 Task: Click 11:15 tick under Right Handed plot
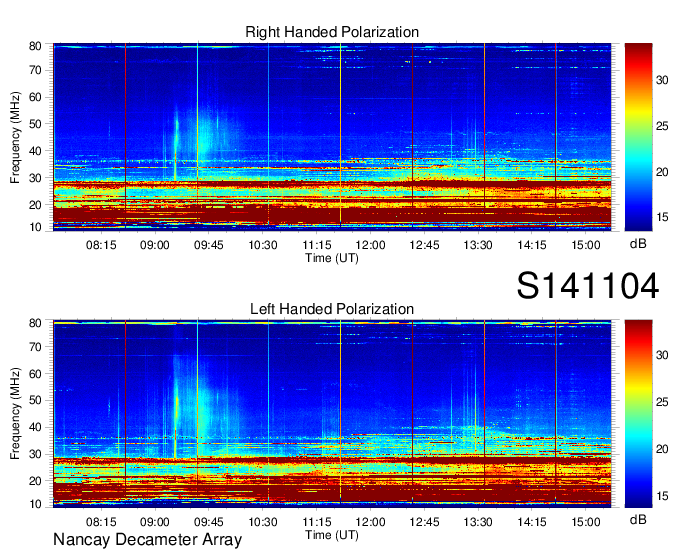tap(317, 245)
